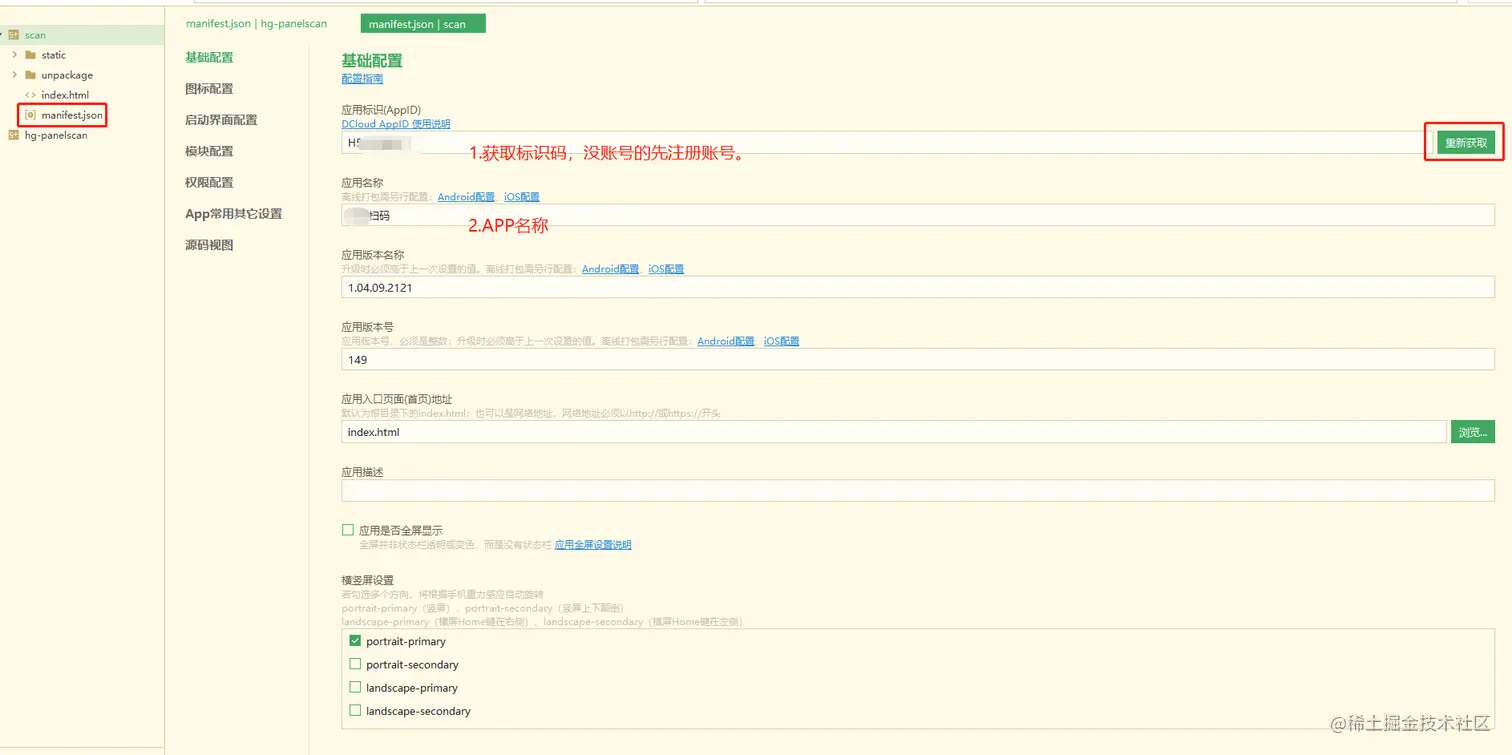Click the index.html file icon

click(31, 95)
